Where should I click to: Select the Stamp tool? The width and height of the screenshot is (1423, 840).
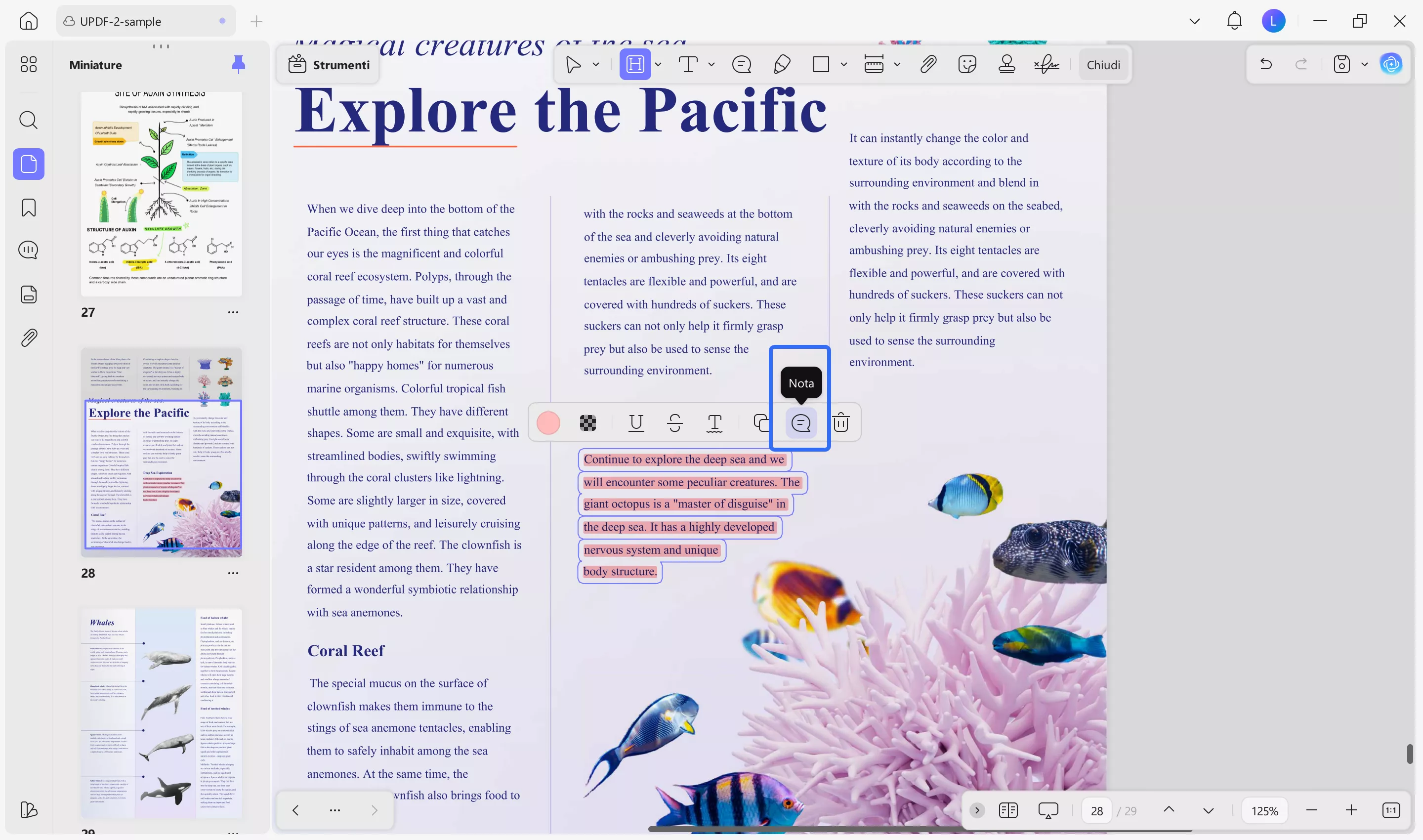click(1006, 64)
